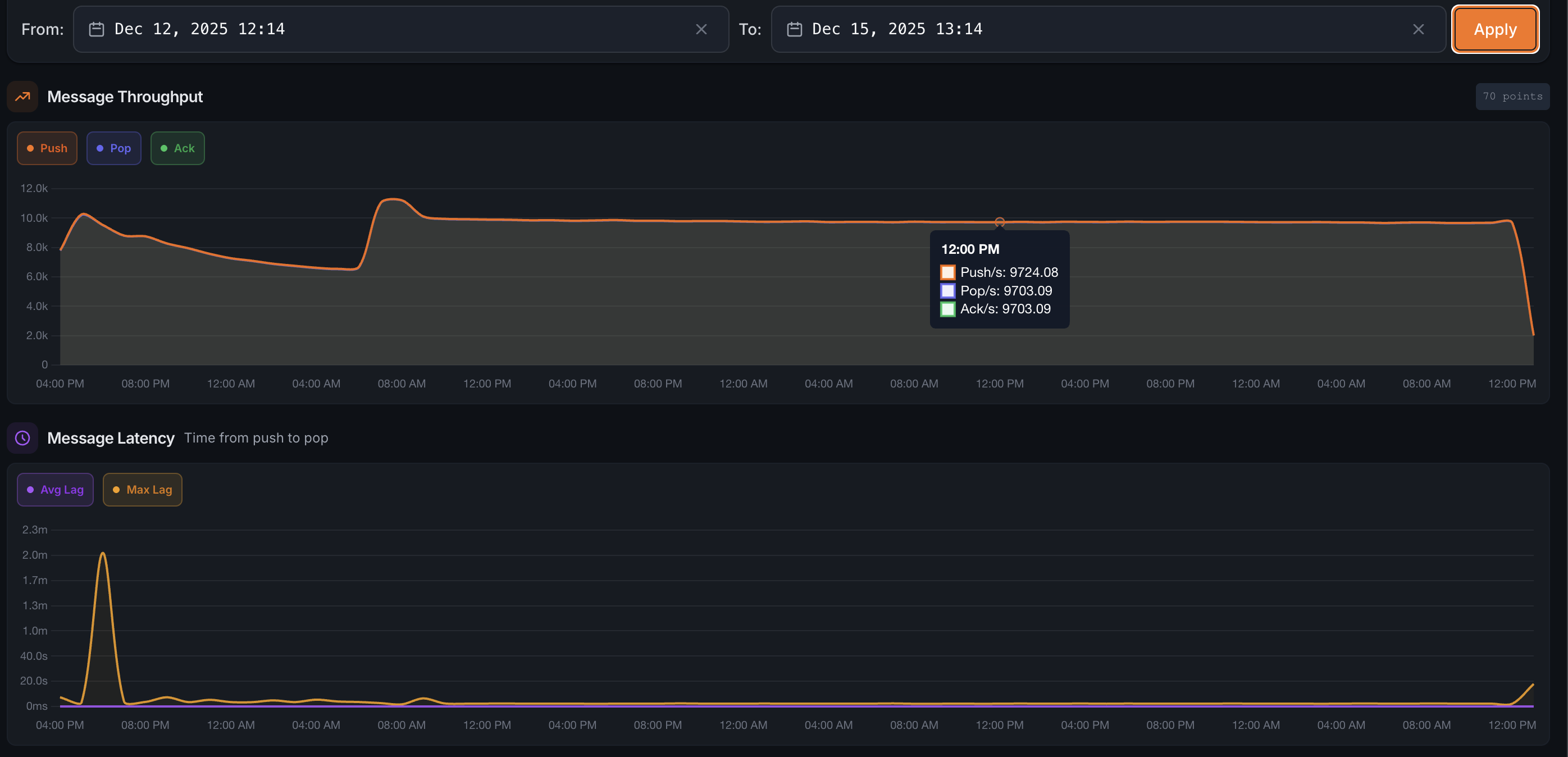Toggle the Push series legend

pos(48,148)
